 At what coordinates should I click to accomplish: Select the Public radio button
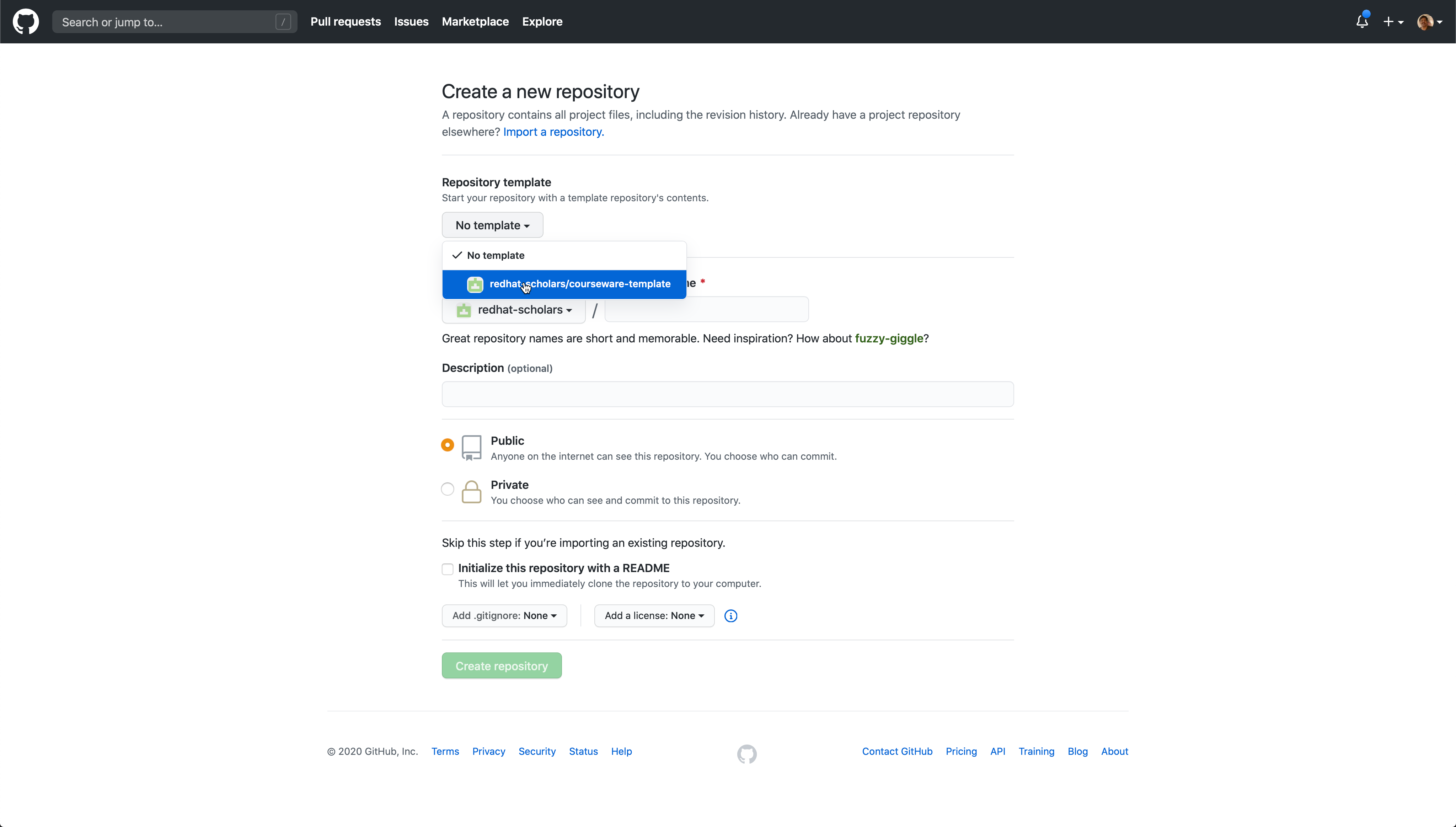tap(448, 445)
